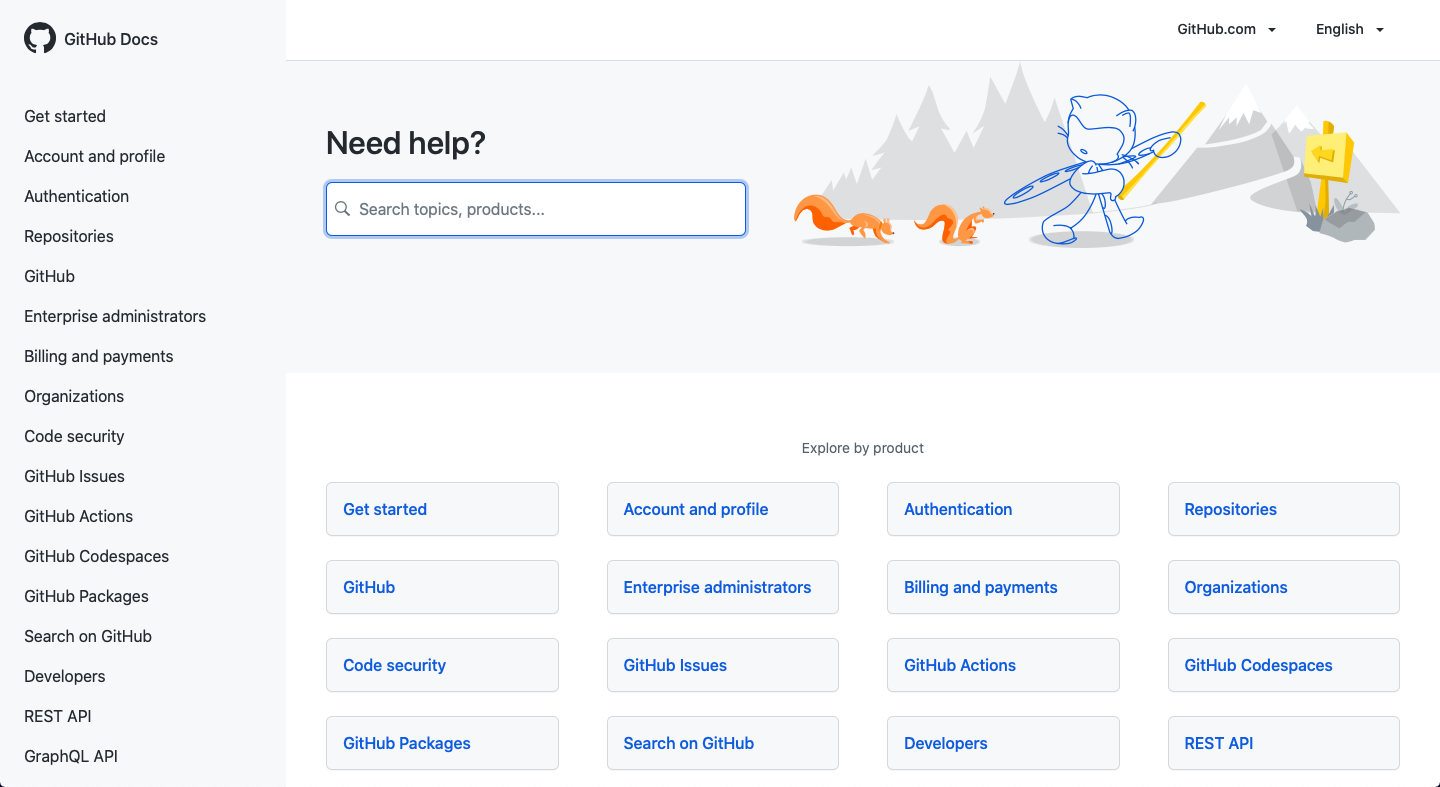The width and height of the screenshot is (1440, 787).
Task: Open the Billing and payments card
Action: (1003, 587)
